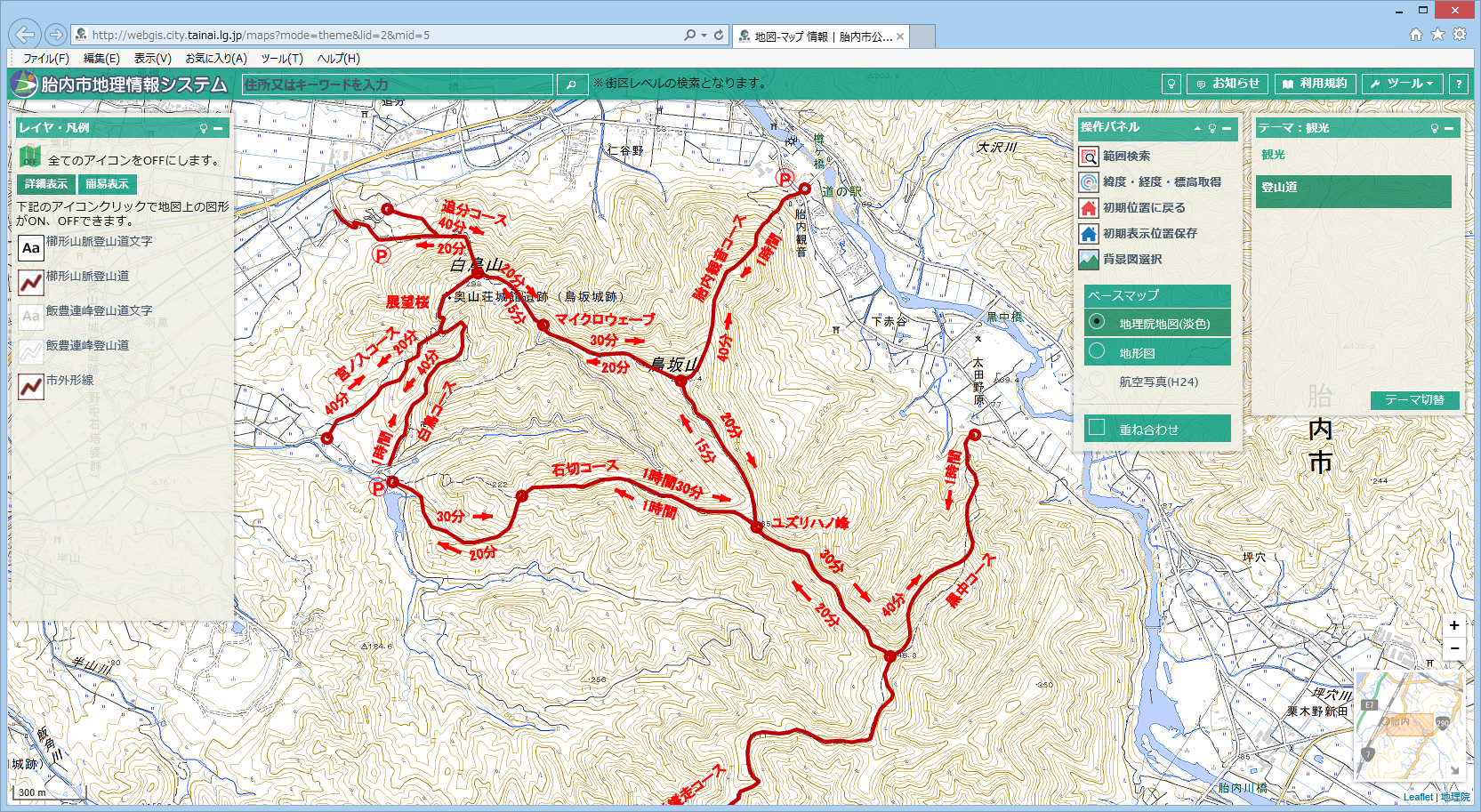Click the 観光 theme link

pyautogui.click(x=1273, y=155)
